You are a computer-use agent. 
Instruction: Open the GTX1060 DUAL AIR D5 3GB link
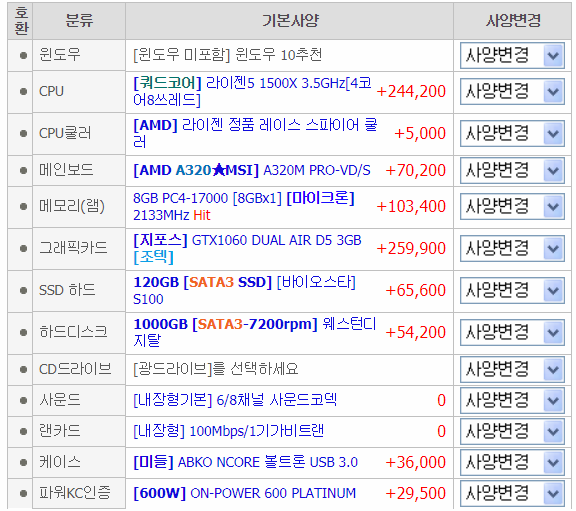click(247, 248)
